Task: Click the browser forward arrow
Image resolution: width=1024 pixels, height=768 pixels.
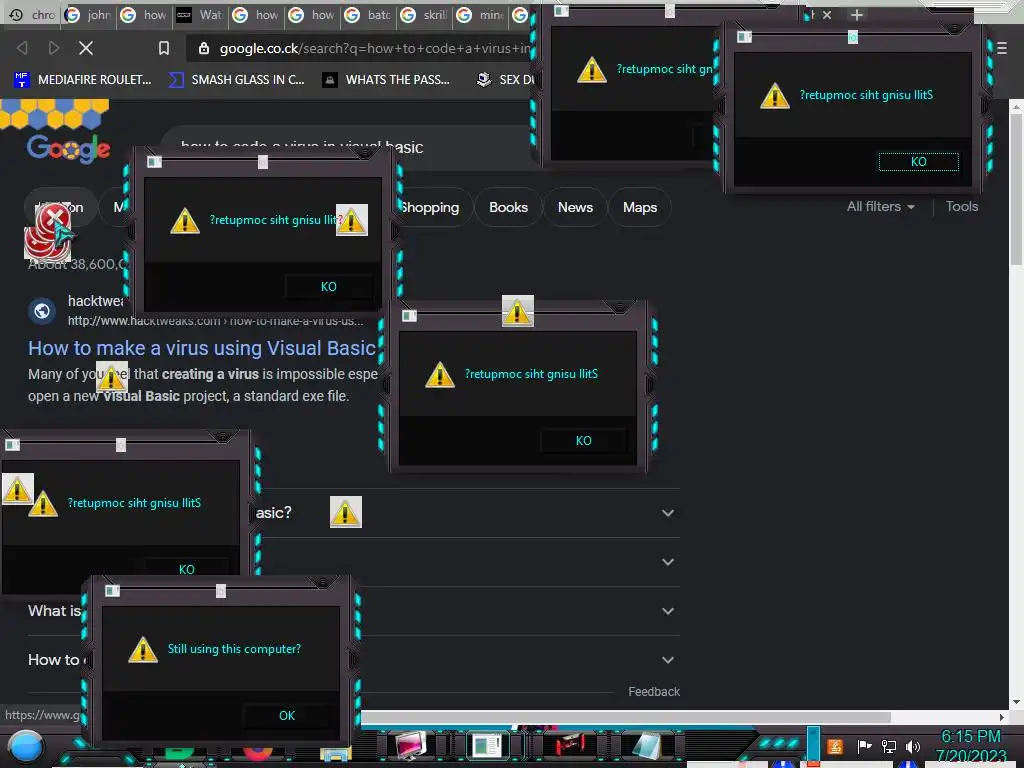Action: click(x=54, y=48)
